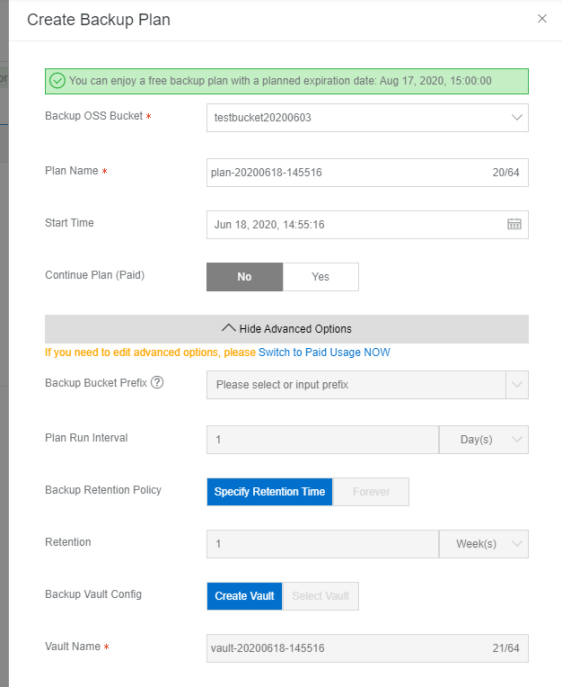Viewport: 562px width, 693px height.
Task: Click the 'Backup Retention Policy' label
Action: pos(103,490)
